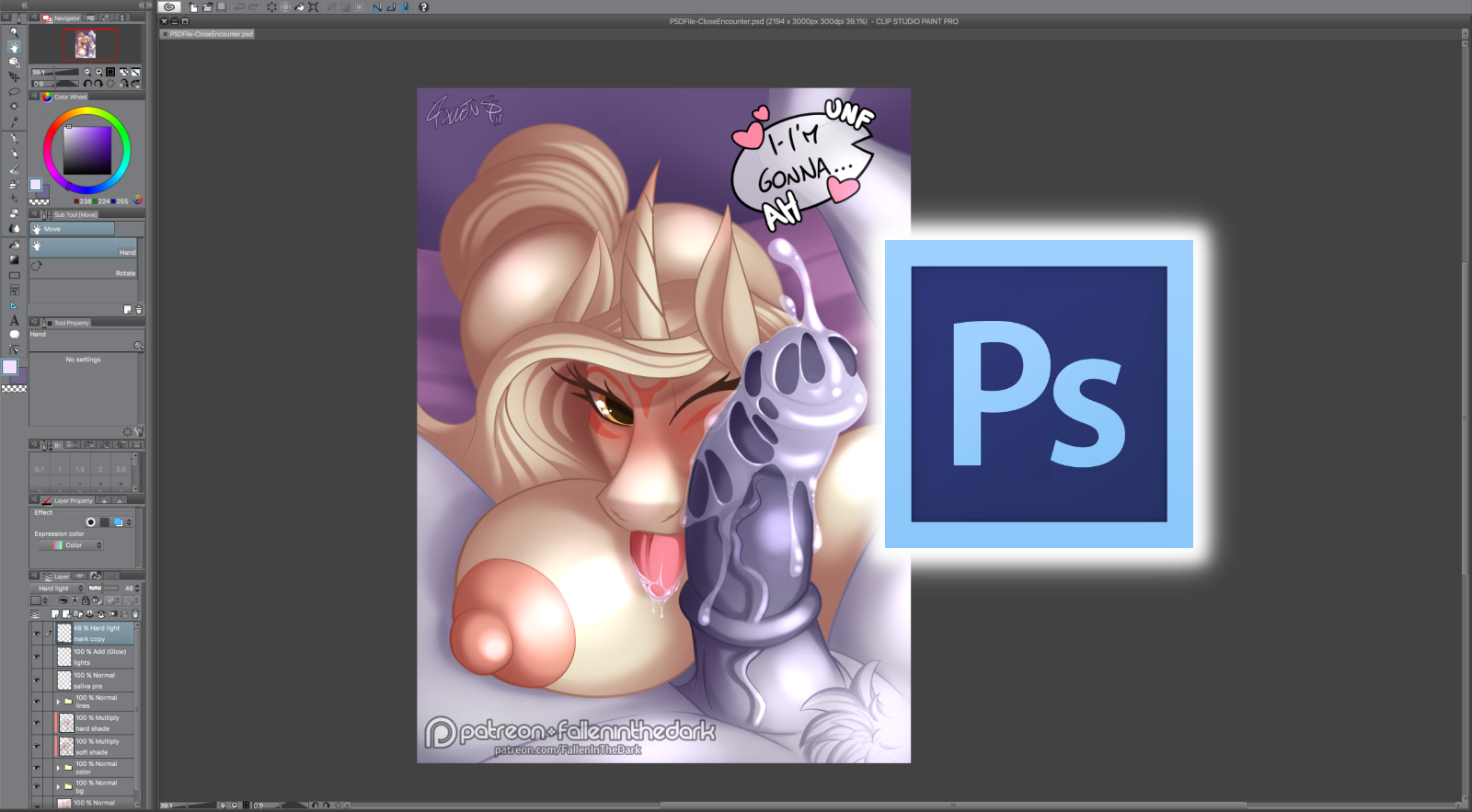Viewport: 1472px width, 812px height.
Task: Click the Navigator canvas thumbnail
Action: (86, 43)
